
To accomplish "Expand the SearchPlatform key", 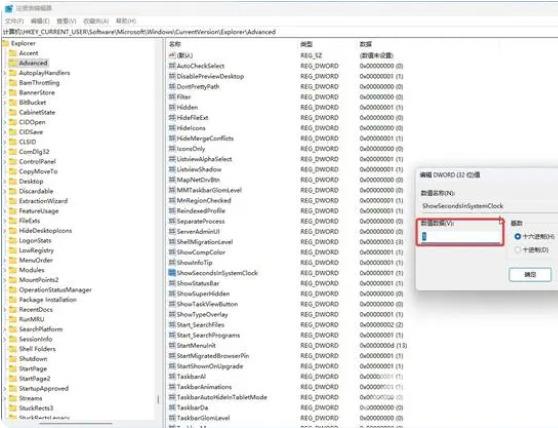I will coord(5,329).
